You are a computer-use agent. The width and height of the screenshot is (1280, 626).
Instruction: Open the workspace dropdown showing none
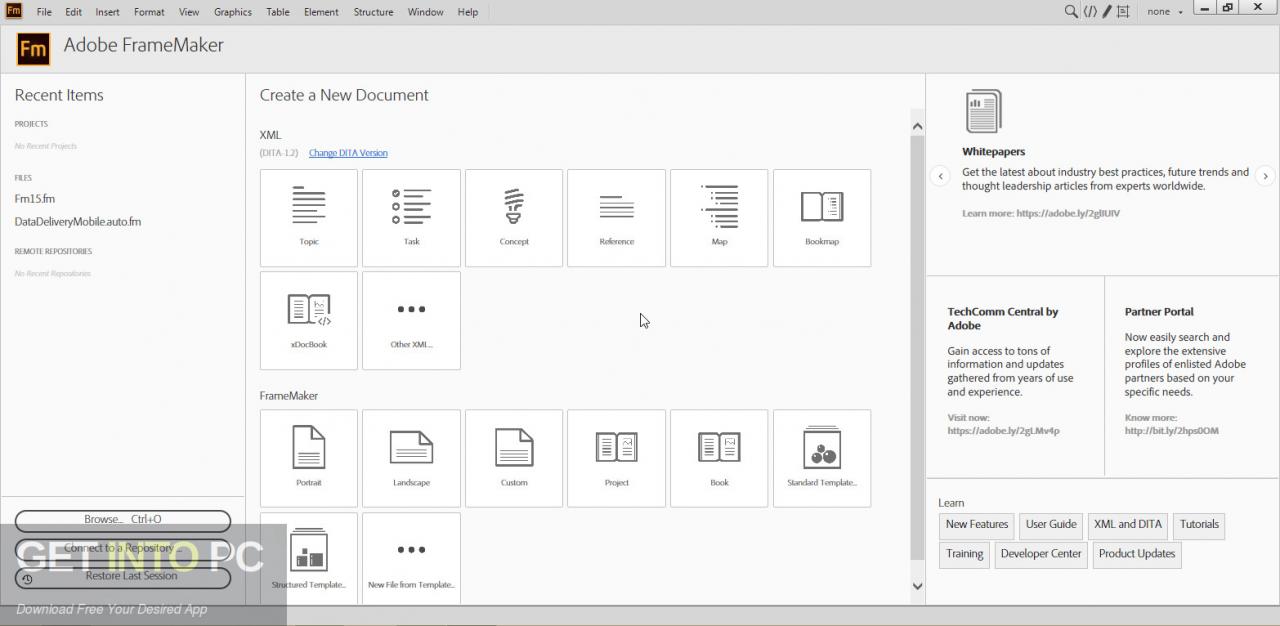pyautogui.click(x=1165, y=12)
